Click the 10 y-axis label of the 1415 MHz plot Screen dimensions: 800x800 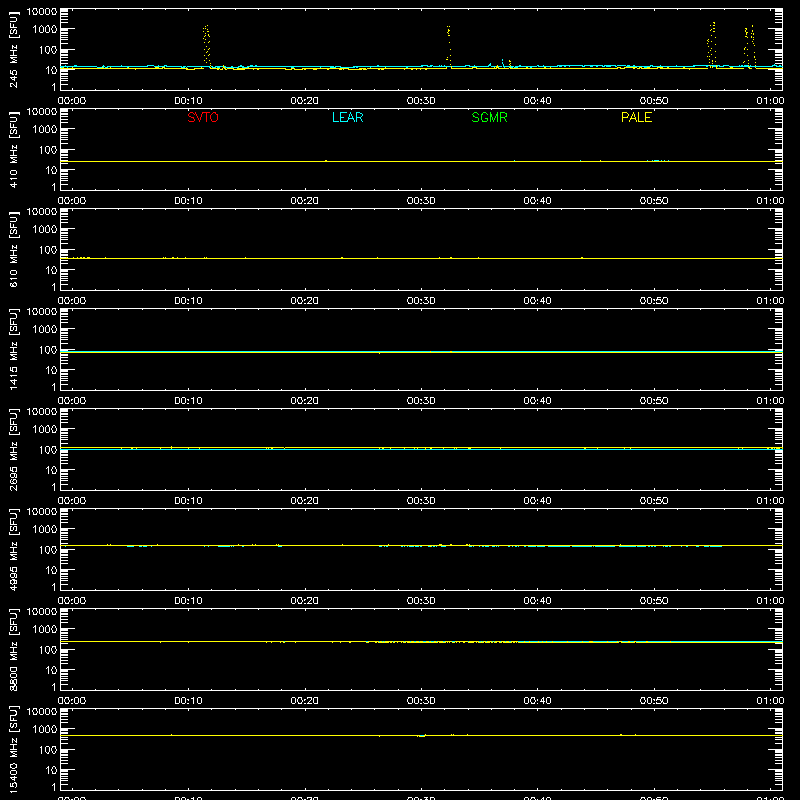51,370
